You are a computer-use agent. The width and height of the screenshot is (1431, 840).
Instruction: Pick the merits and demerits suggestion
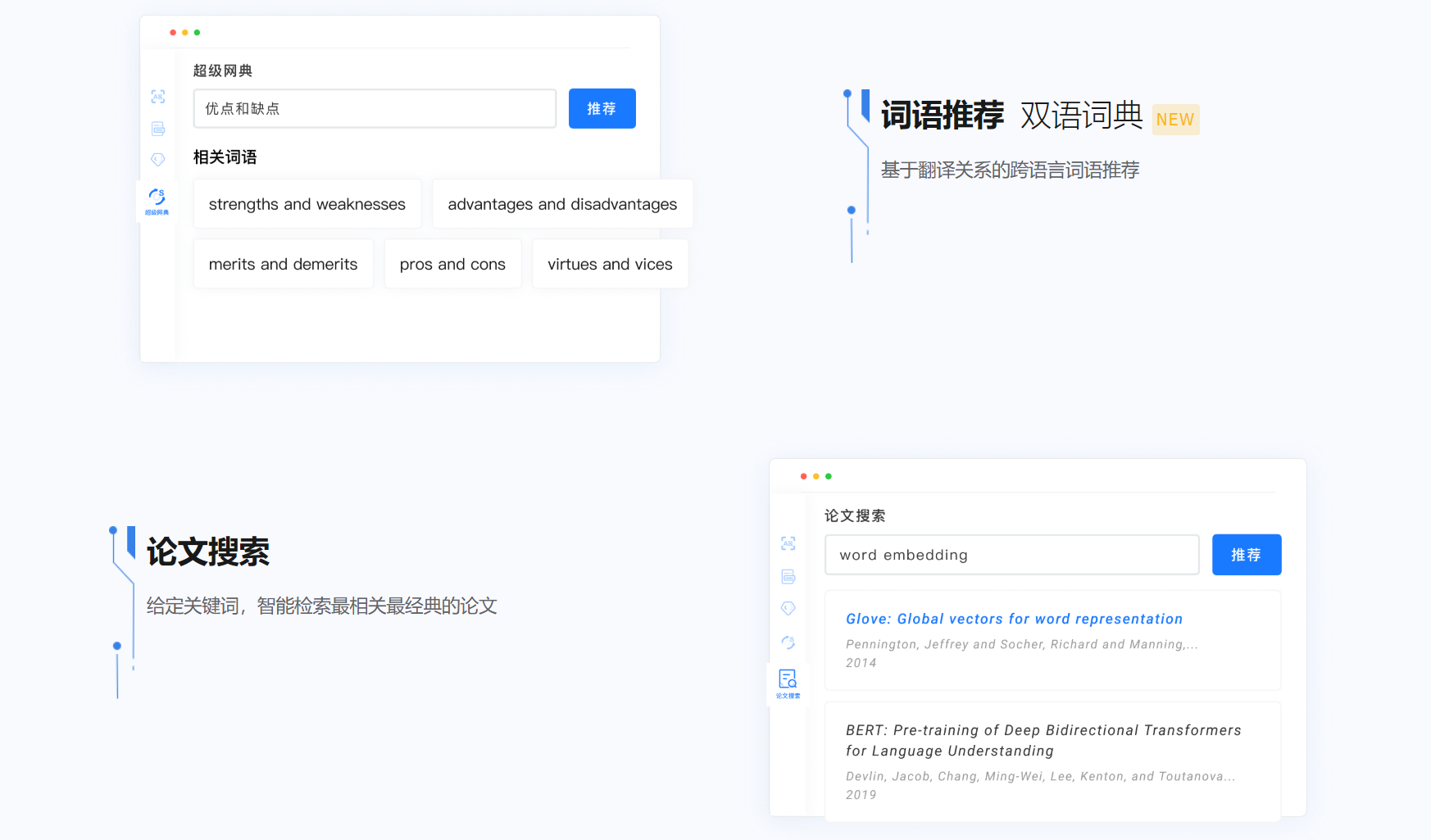(283, 264)
